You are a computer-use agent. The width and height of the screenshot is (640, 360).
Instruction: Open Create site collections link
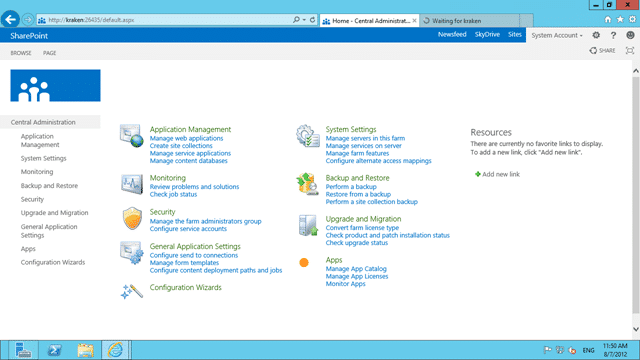click(181, 146)
